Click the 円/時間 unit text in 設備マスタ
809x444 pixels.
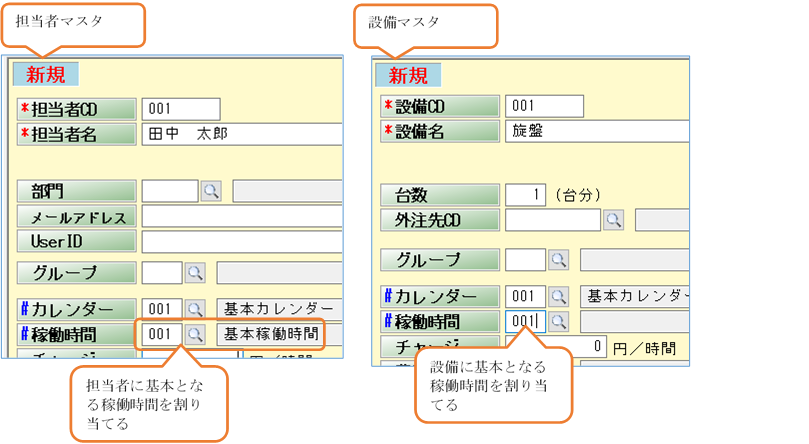pos(644,349)
